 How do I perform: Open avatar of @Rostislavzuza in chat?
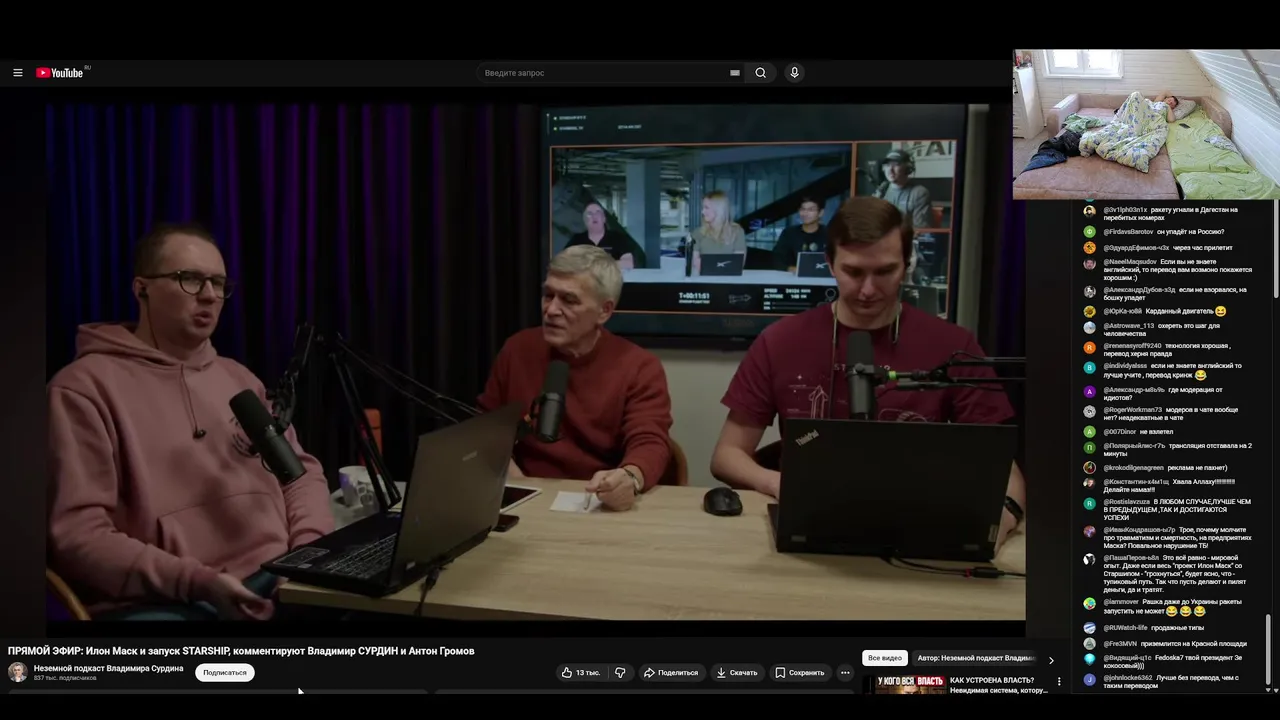(1089, 504)
